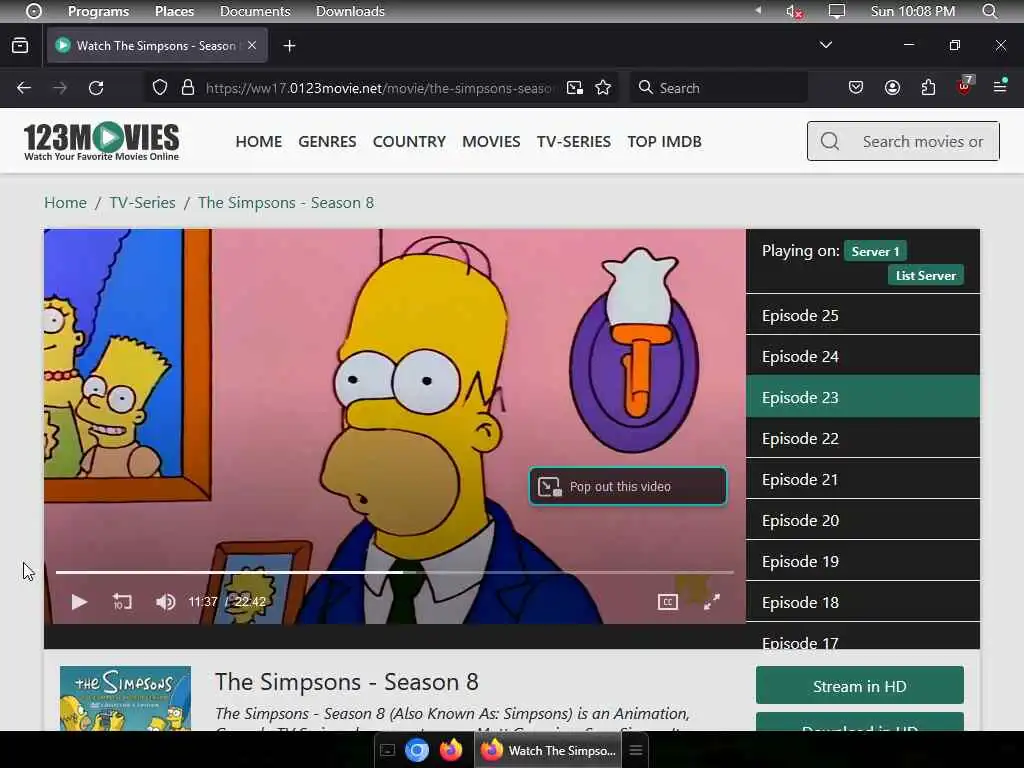The height and width of the screenshot is (768, 1024).
Task: Open the Programs menu in top panel
Action: point(98,11)
